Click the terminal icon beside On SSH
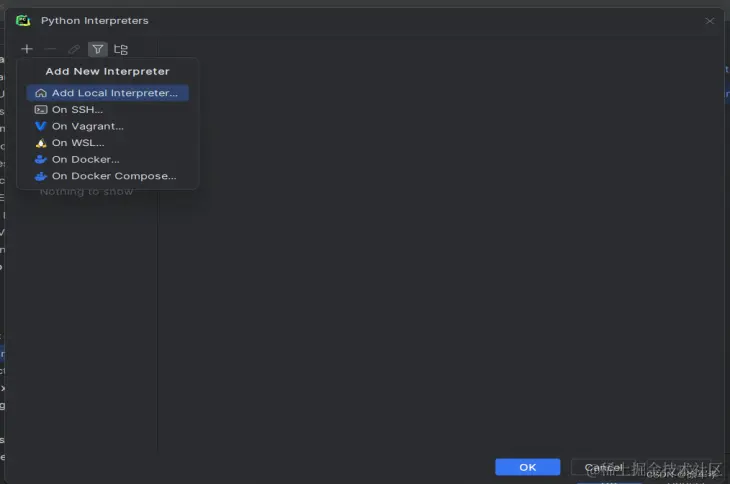Viewport: 730px width, 485px height. coord(41,110)
